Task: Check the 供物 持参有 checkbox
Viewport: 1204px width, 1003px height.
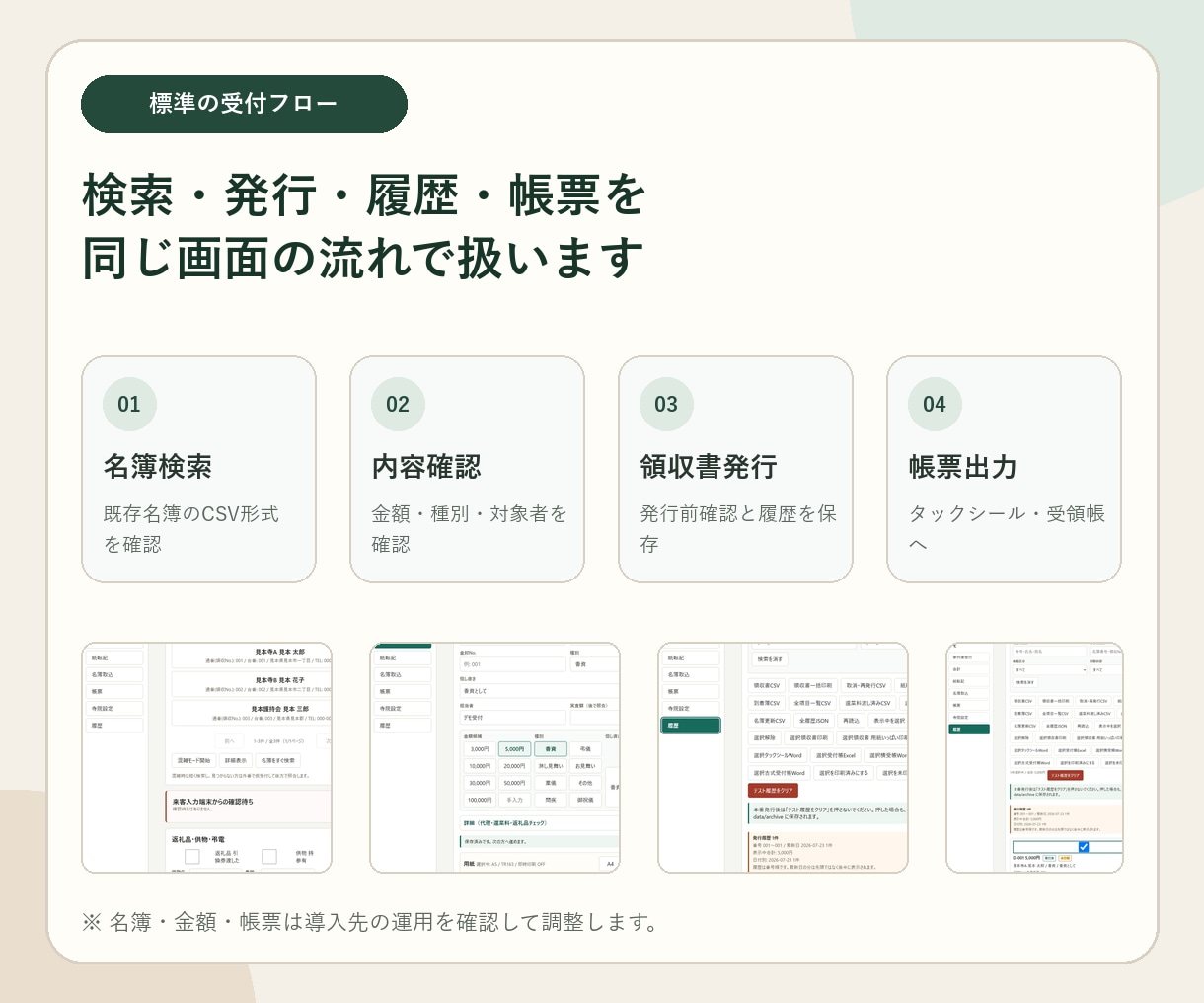Action: pyautogui.click(x=268, y=856)
